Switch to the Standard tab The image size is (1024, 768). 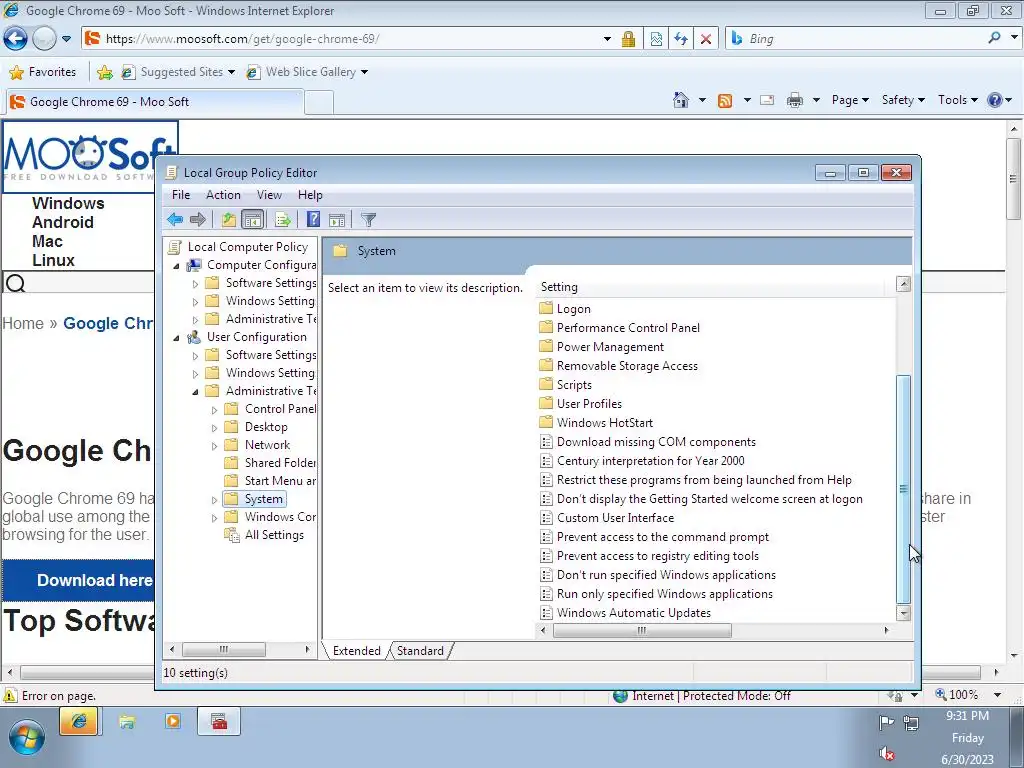click(x=420, y=650)
